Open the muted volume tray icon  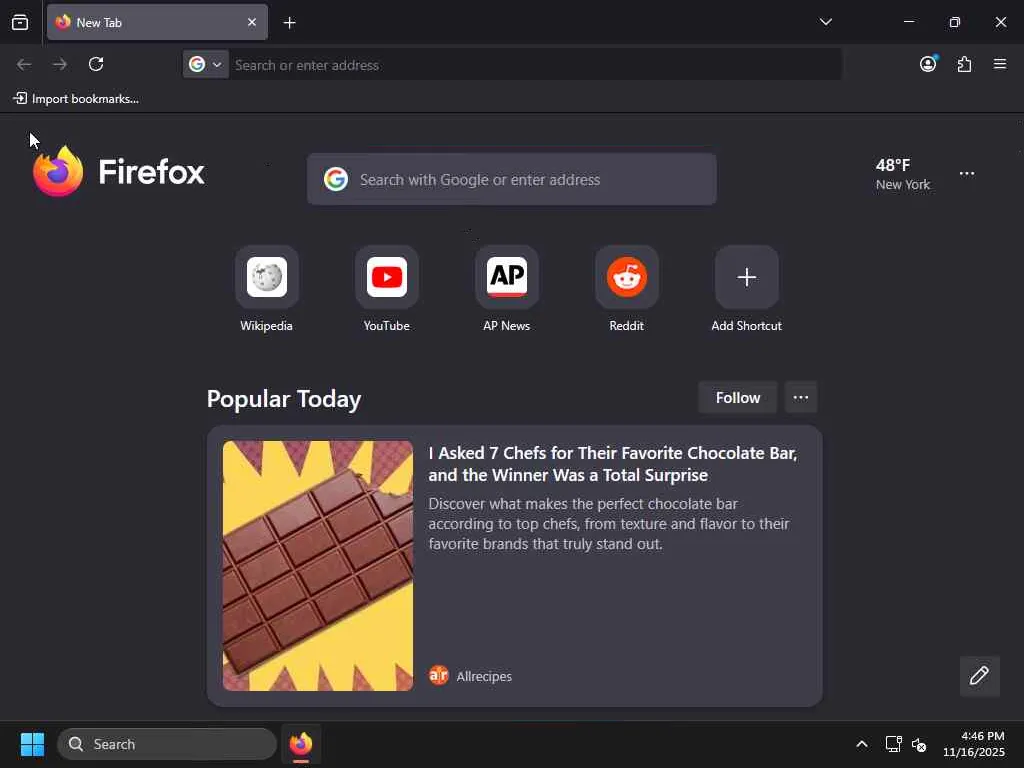(919, 744)
